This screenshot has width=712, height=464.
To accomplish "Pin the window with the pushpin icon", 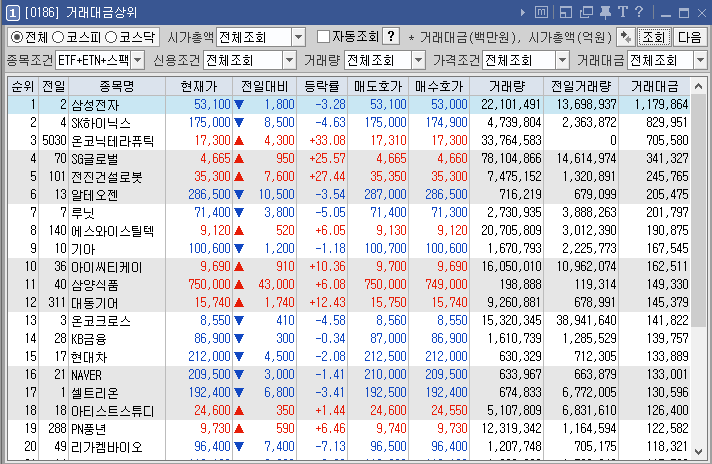I will coord(605,12).
